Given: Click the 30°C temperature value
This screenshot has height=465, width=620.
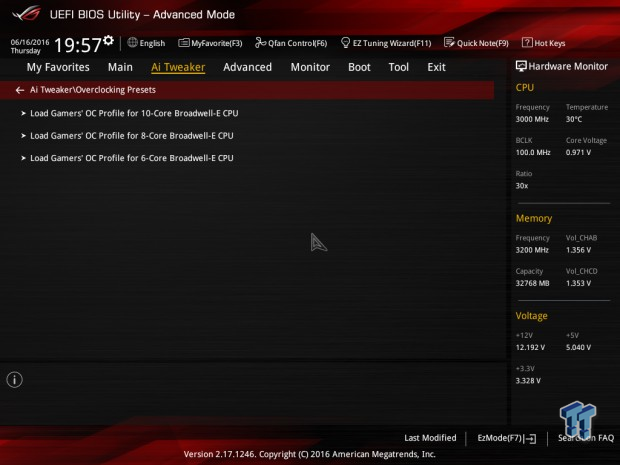Looking at the screenshot, I should click(574, 119).
